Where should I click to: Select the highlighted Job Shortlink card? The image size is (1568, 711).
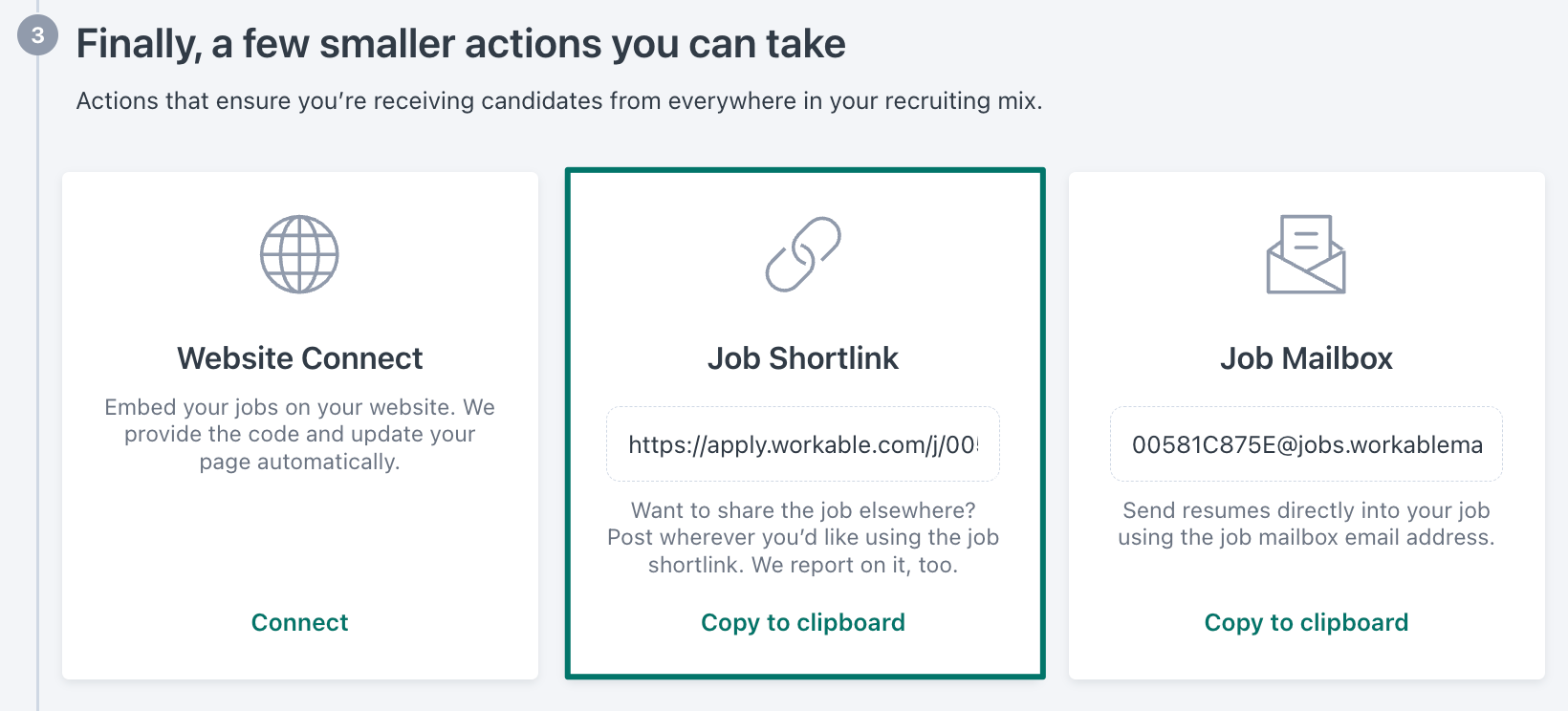tap(805, 423)
